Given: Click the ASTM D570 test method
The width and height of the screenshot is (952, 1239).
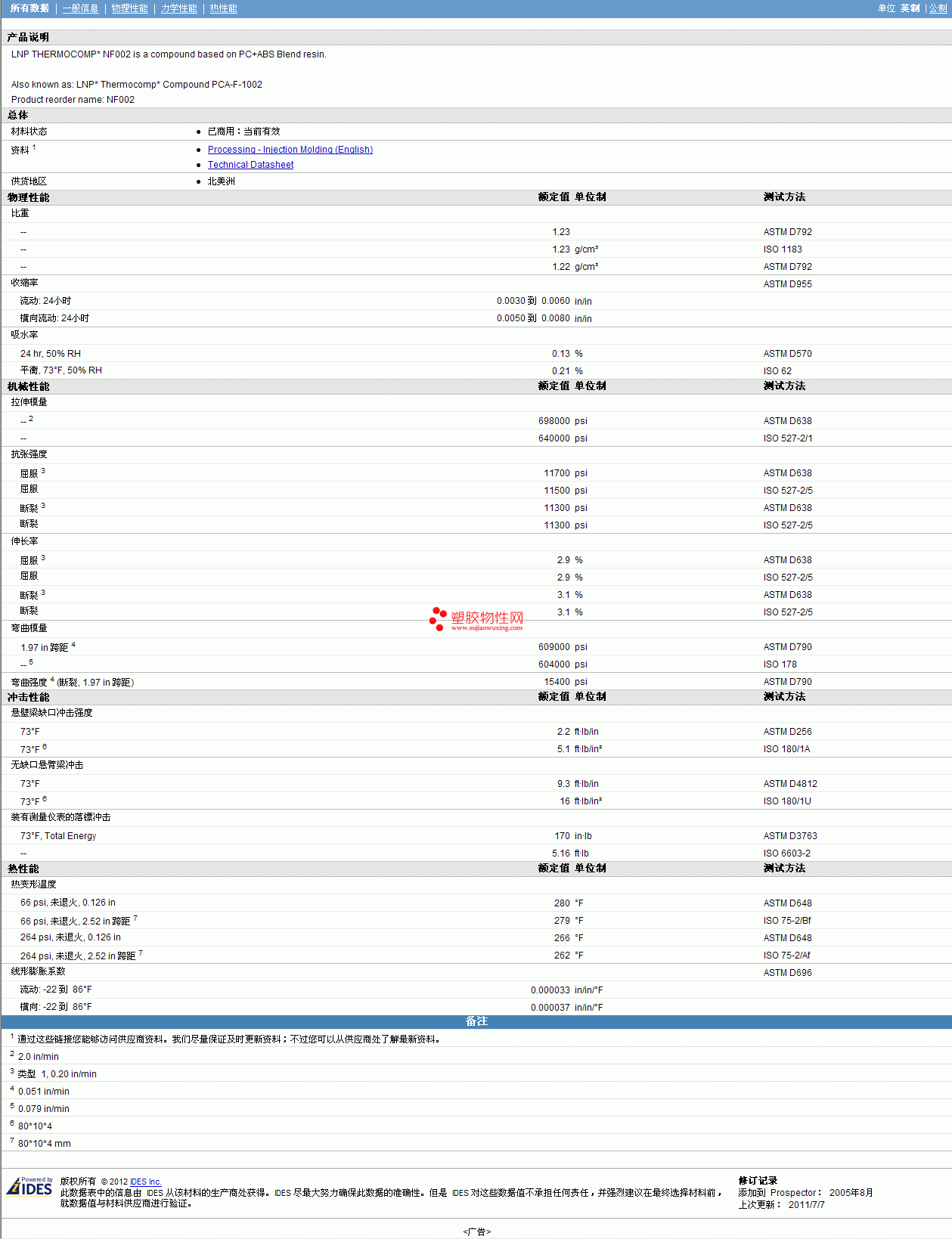Looking at the screenshot, I should [x=787, y=354].
